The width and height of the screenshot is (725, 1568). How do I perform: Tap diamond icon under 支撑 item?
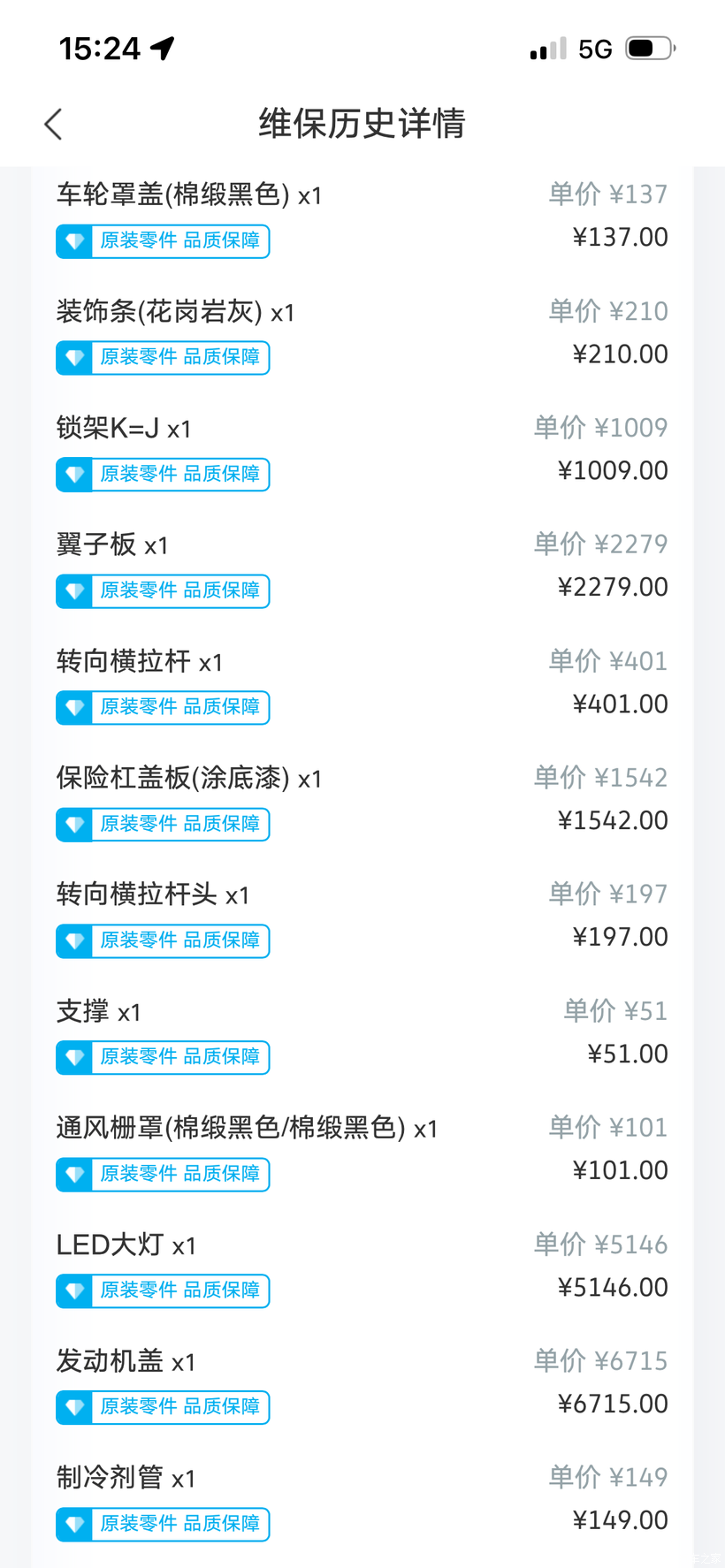(x=74, y=1057)
